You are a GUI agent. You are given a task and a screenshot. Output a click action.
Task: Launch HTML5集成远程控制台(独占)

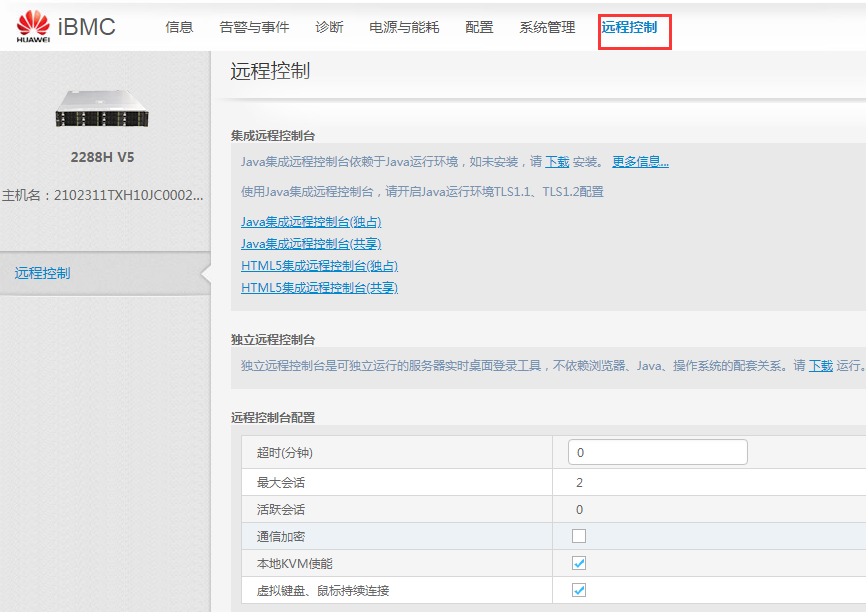[x=319, y=266]
